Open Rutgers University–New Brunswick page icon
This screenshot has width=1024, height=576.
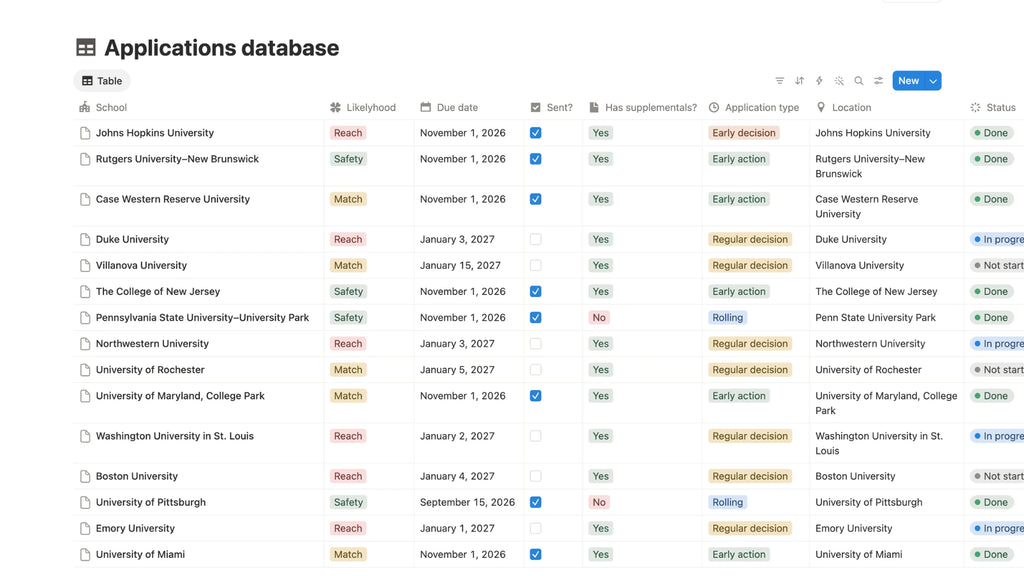tap(85, 159)
